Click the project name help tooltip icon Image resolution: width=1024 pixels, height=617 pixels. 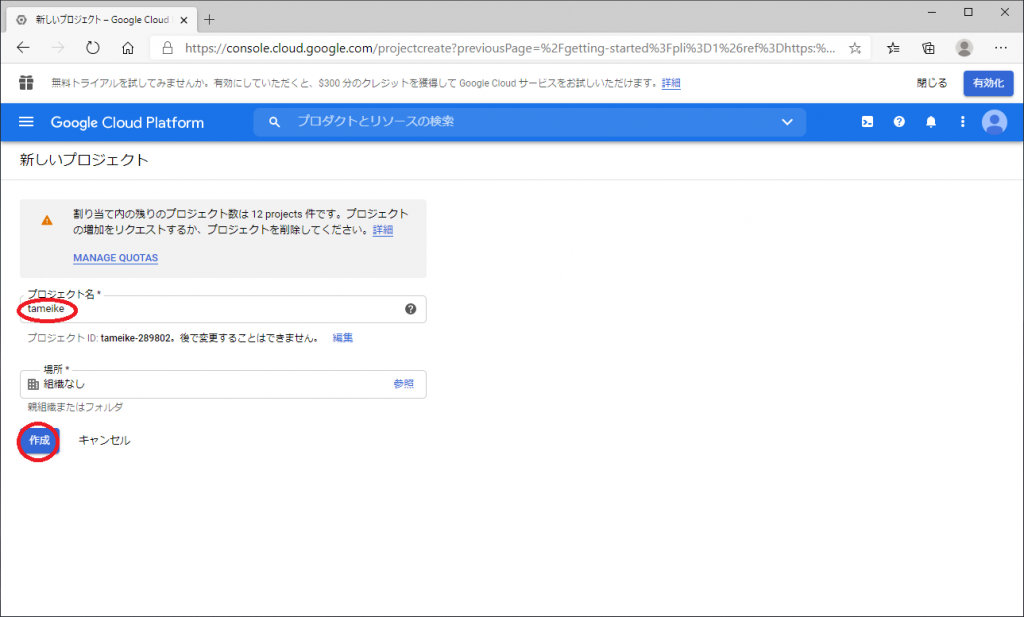pos(410,309)
